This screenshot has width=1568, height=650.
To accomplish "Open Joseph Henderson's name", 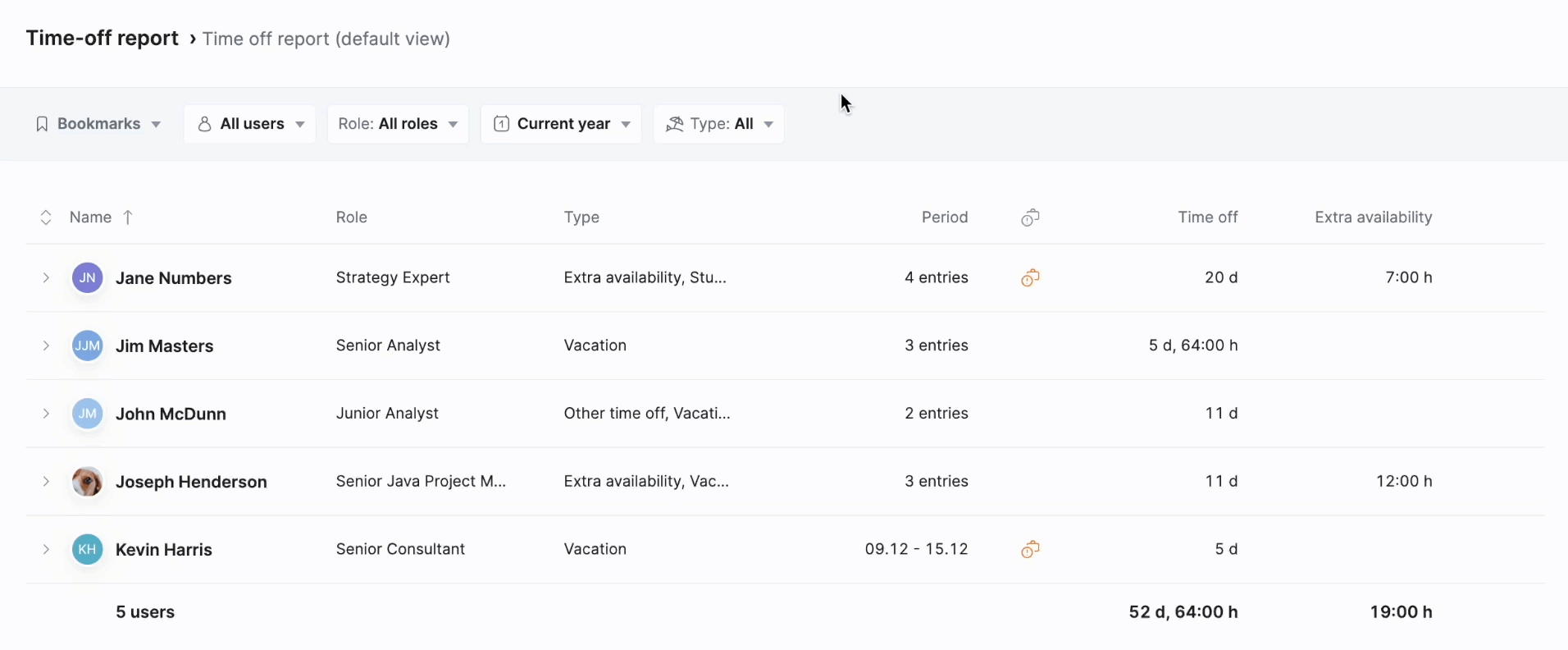I will click(x=191, y=483).
